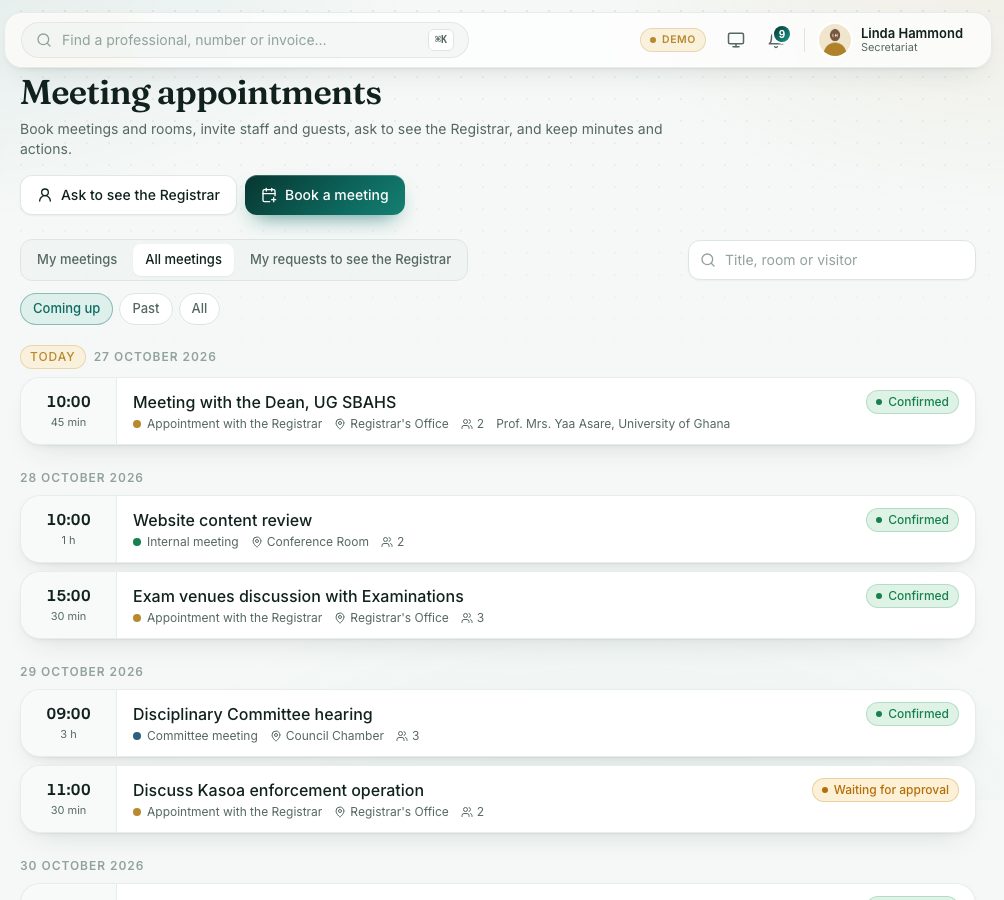Switch to My meetings tab
Viewport: 1004px width, 900px height.
(77, 259)
